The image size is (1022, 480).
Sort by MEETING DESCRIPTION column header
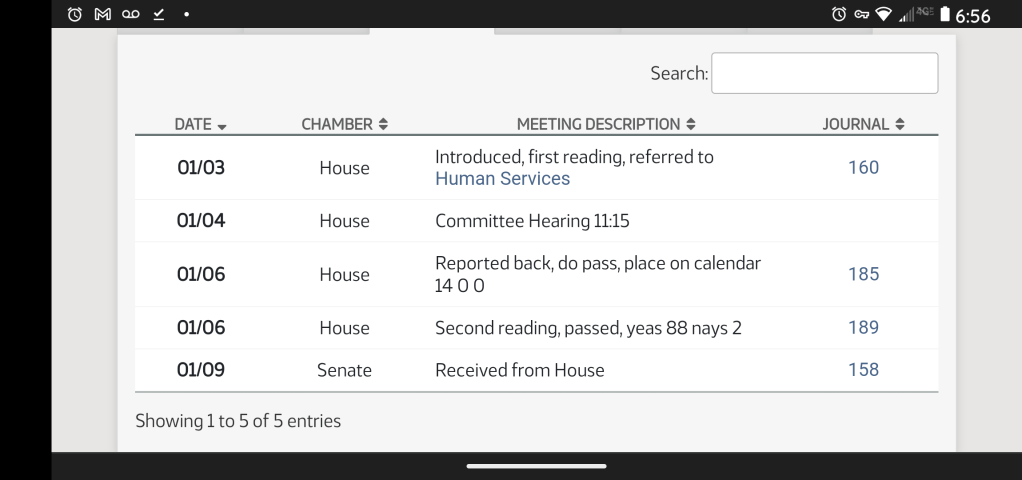pos(606,124)
